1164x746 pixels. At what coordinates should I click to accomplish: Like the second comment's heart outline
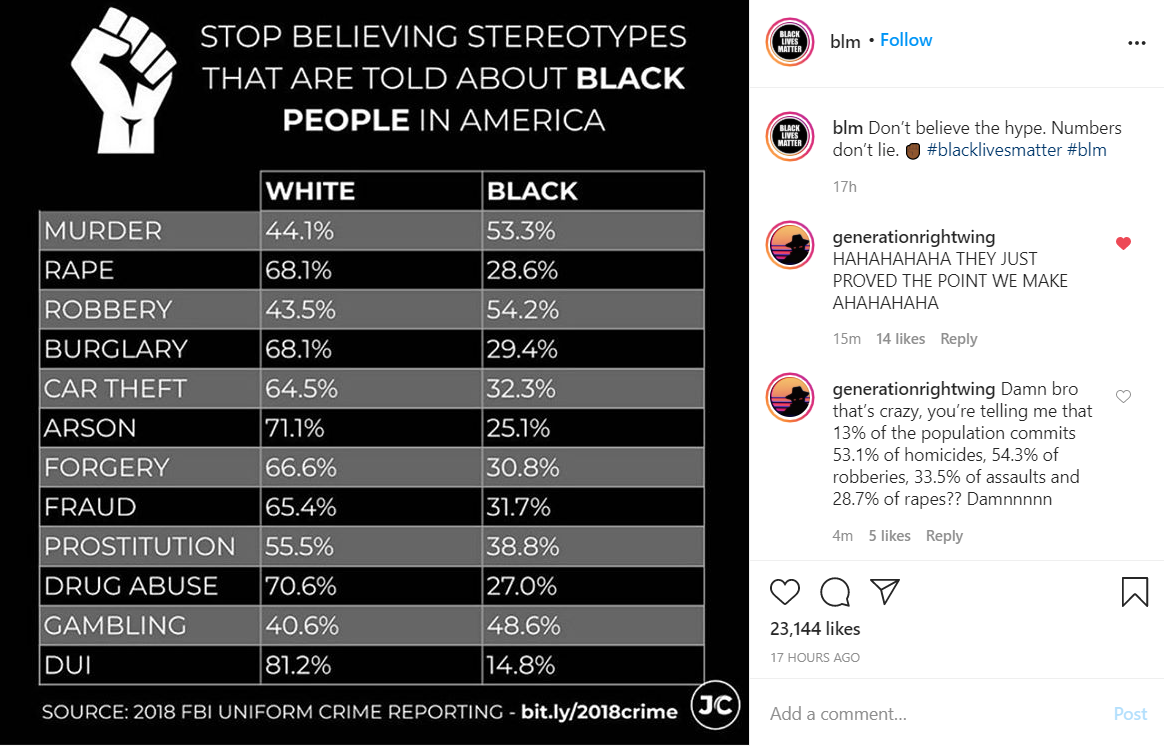pyautogui.click(x=1123, y=395)
